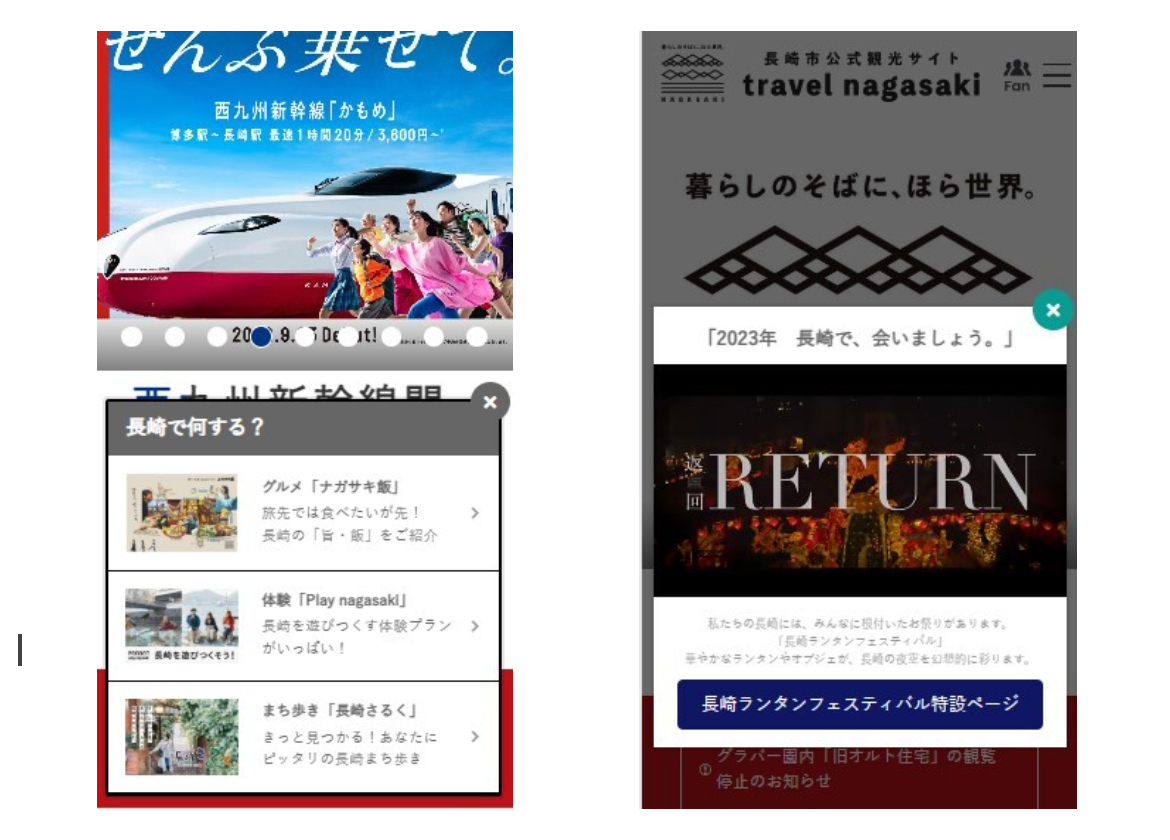Open 体験「Play nagasaki」 entry

coord(304,627)
